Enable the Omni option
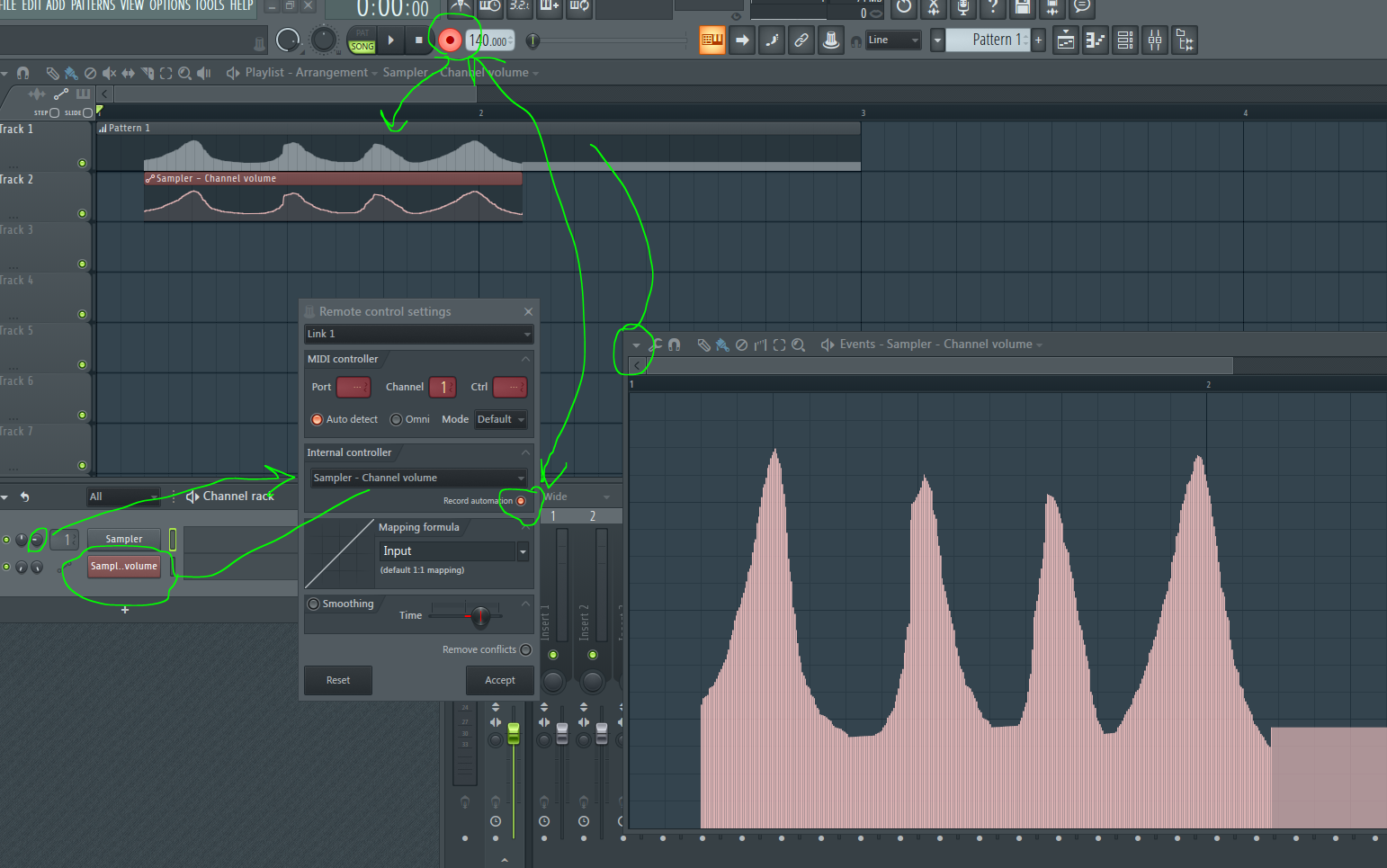 click(396, 419)
